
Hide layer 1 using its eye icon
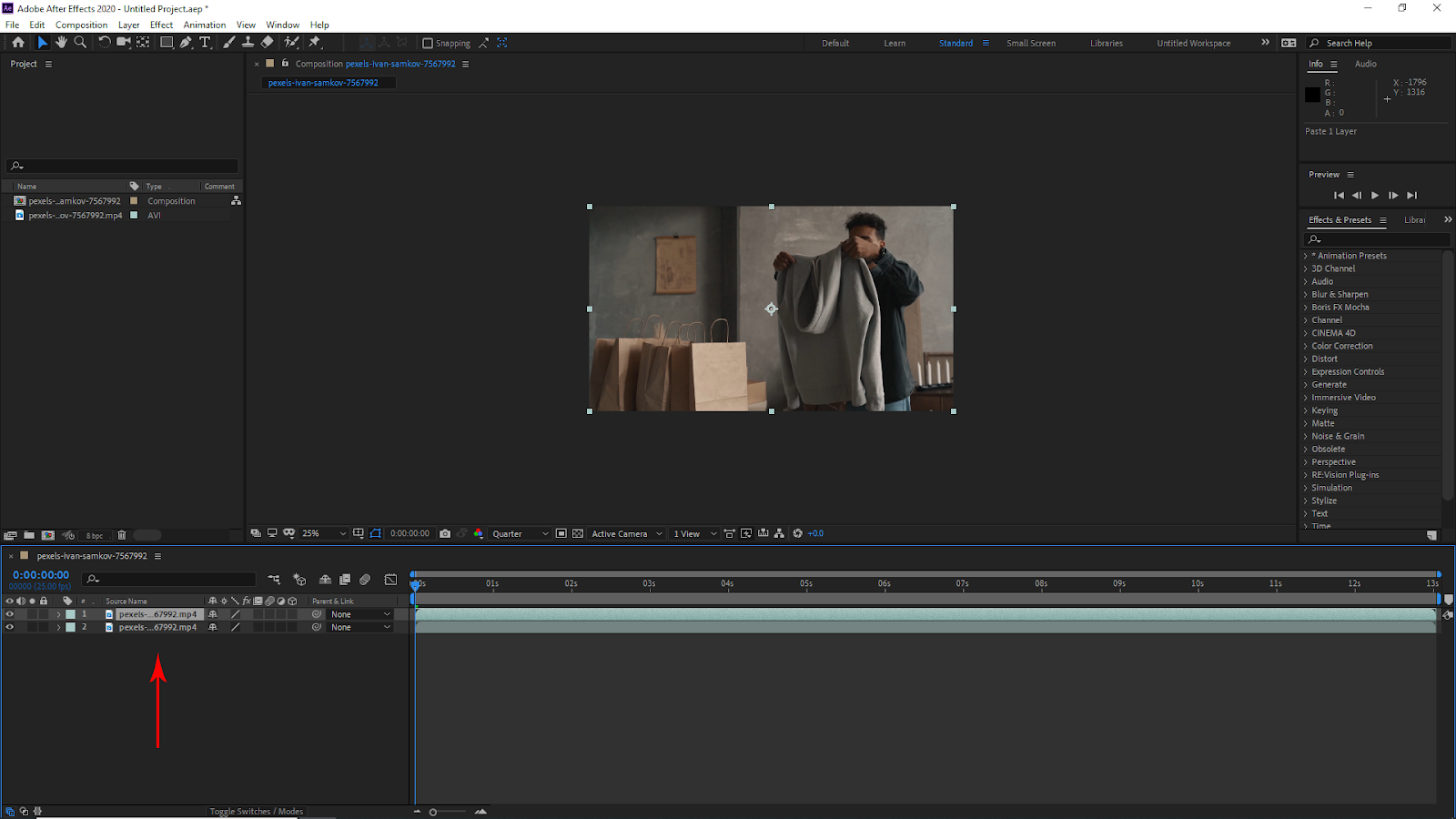click(10, 614)
